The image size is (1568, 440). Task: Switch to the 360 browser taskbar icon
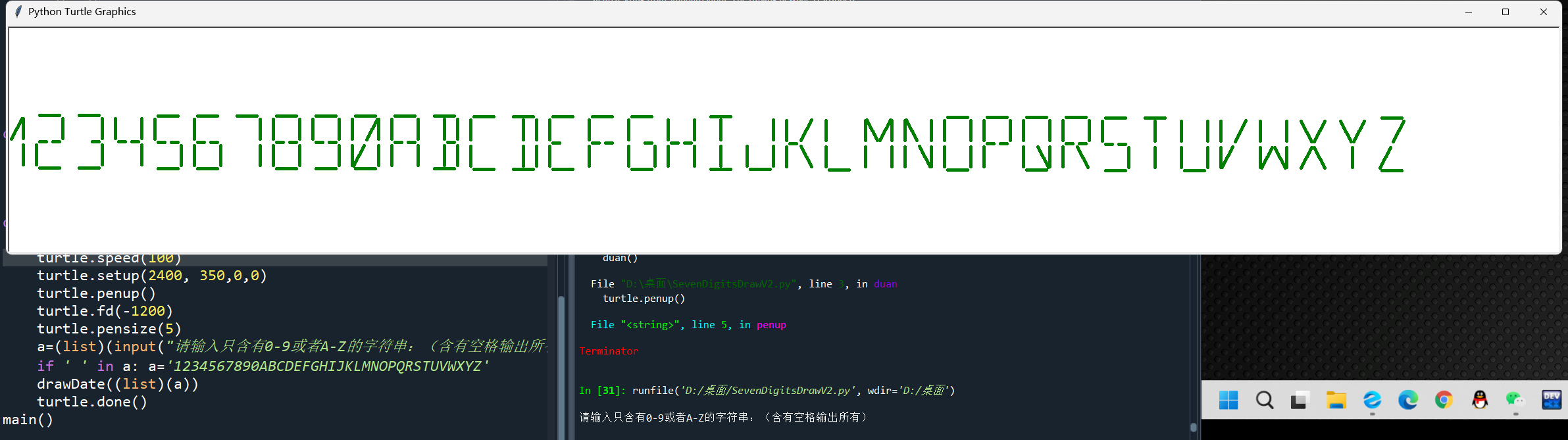click(1372, 400)
